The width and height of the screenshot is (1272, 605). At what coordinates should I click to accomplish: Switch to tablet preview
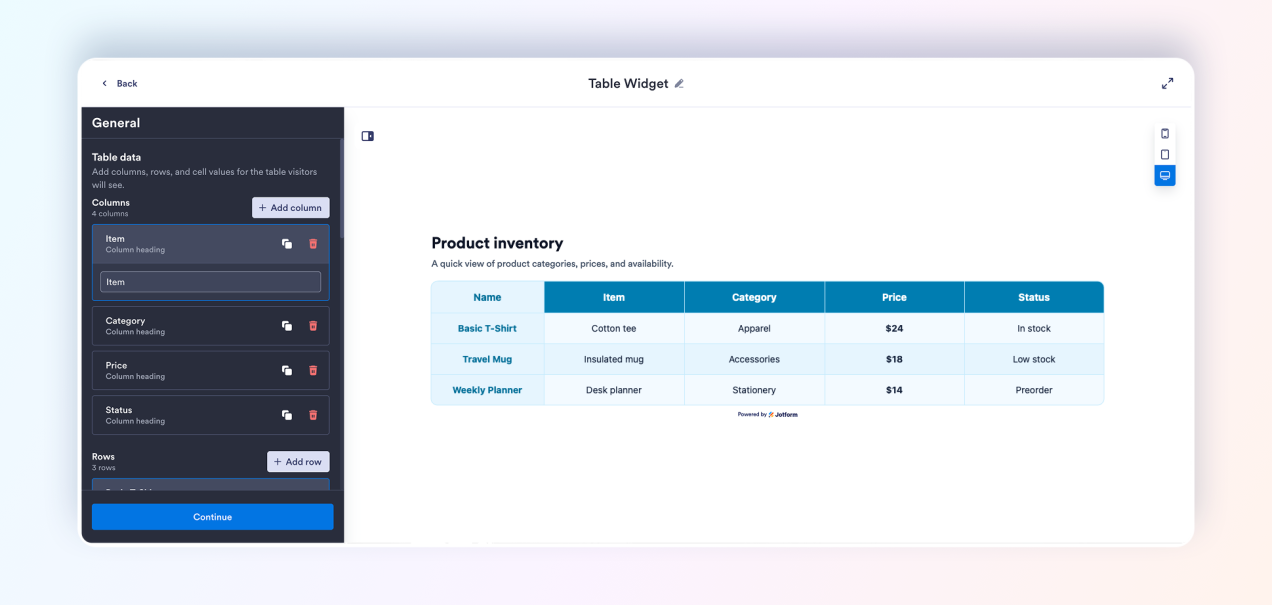(x=1165, y=155)
